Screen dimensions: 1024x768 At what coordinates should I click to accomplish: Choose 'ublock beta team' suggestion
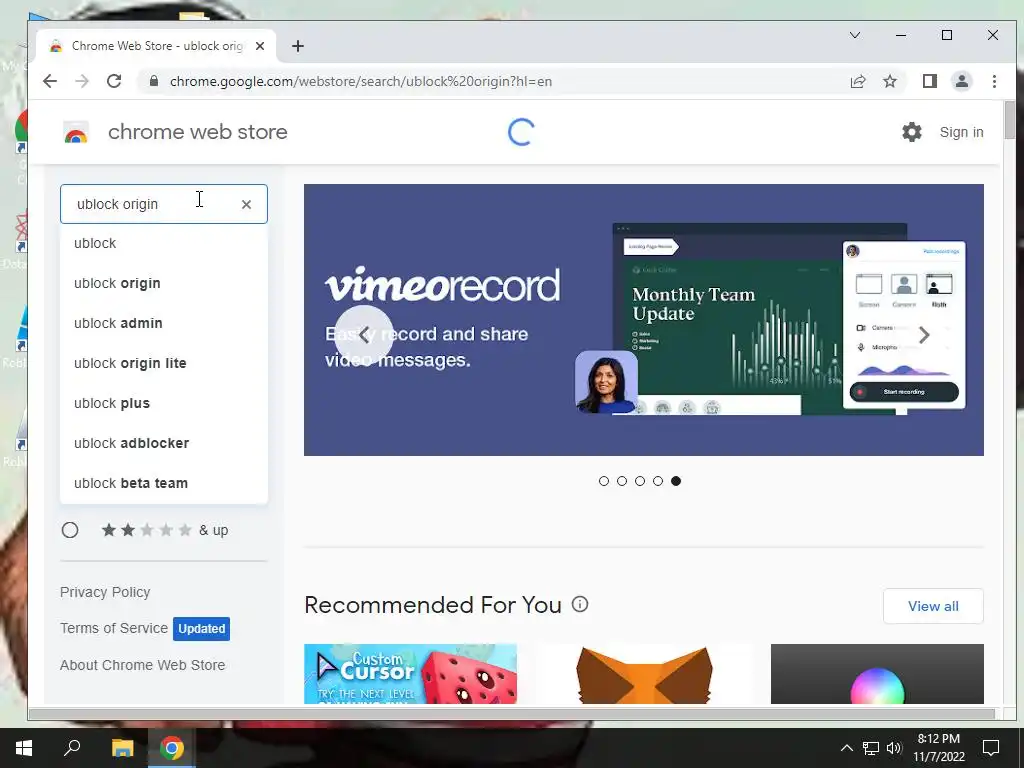(x=164, y=483)
